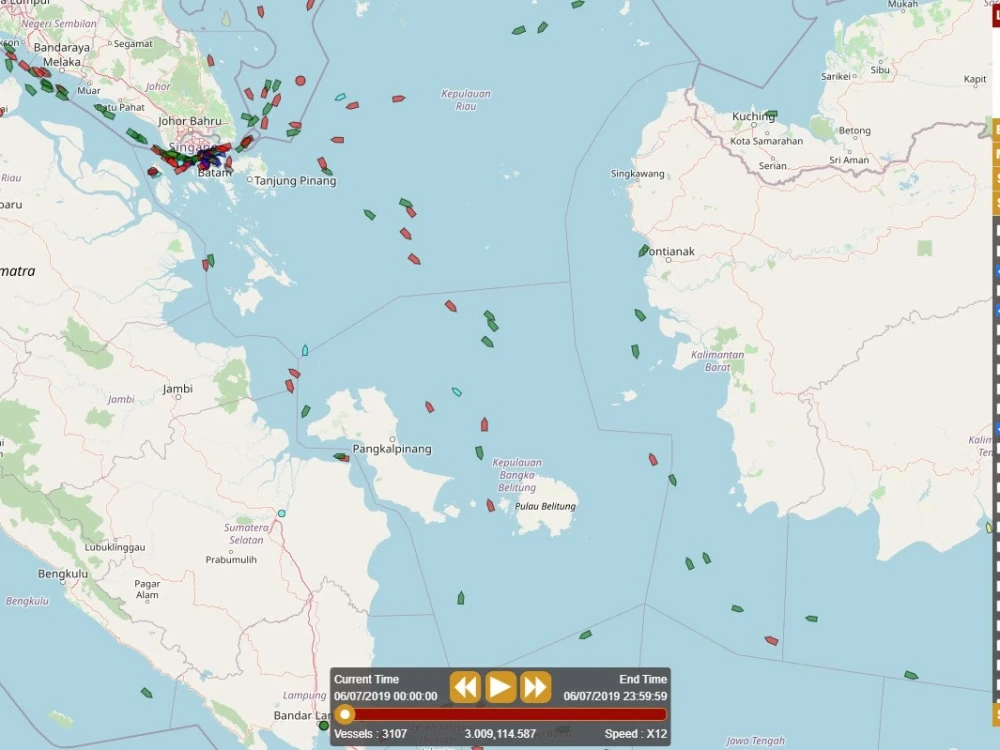1000x750 pixels.
Task: Click the Lubuklinggau label
Action: tap(115, 547)
